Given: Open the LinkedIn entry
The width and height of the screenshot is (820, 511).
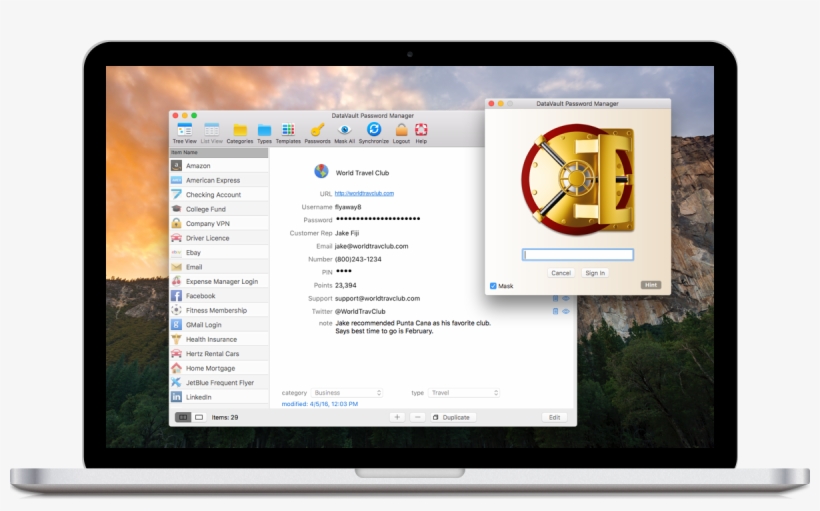Looking at the screenshot, I should (x=219, y=397).
